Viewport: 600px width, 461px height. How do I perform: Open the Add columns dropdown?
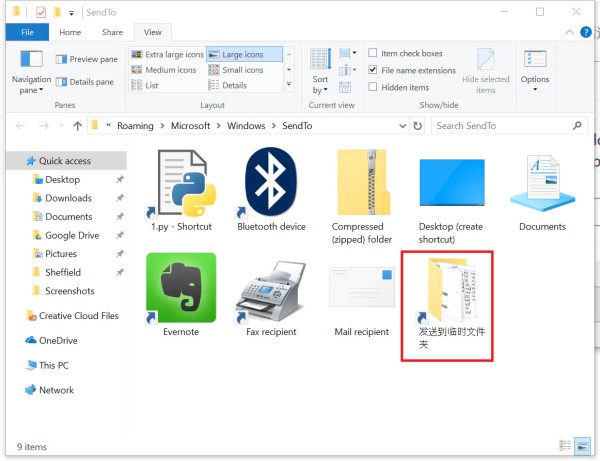(347, 70)
